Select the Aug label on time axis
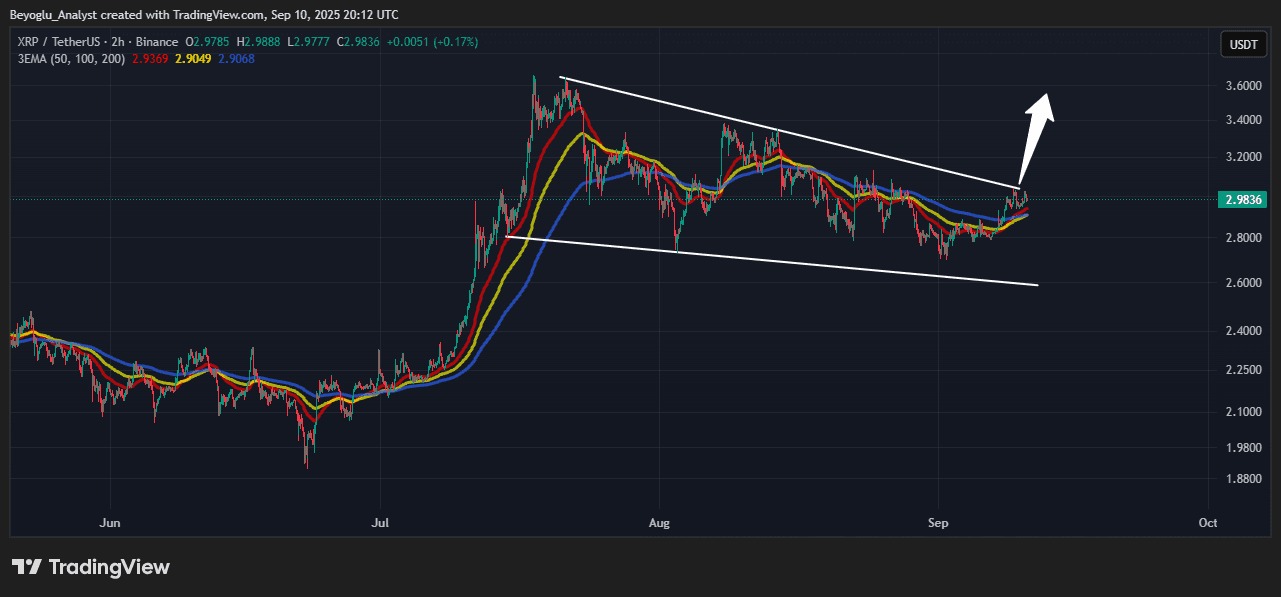Viewport: 1281px width, 597px height. pyautogui.click(x=658, y=522)
